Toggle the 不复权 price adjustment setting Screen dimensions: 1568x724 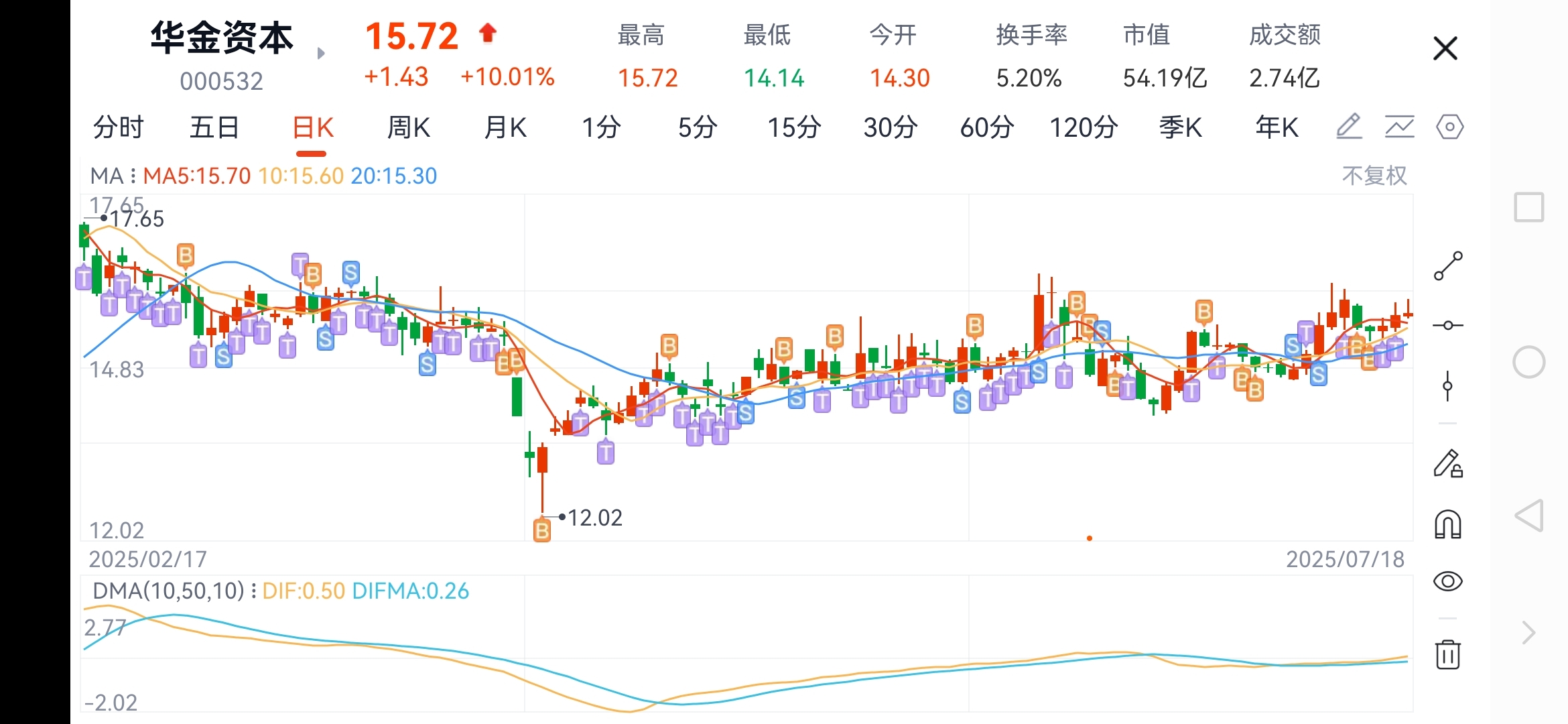(x=1374, y=176)
